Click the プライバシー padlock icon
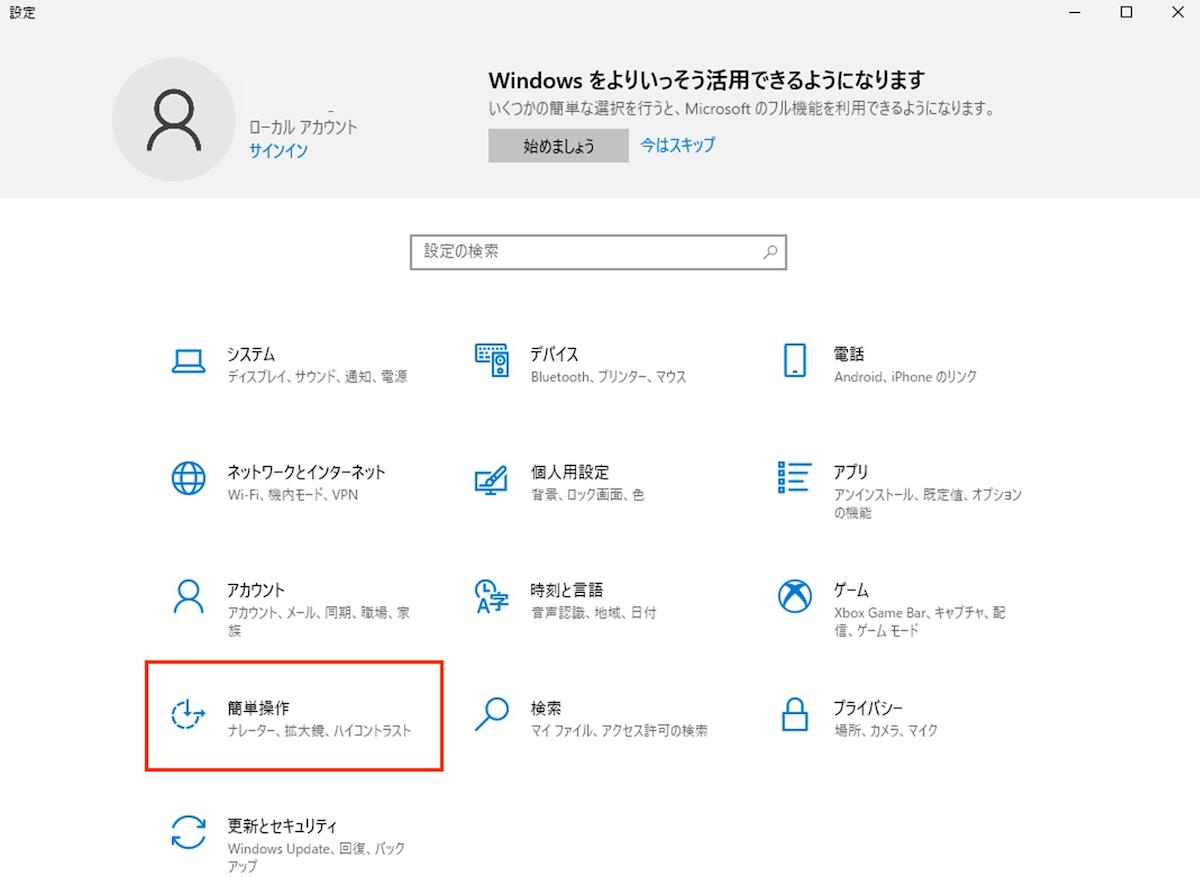 coord(794,714)
